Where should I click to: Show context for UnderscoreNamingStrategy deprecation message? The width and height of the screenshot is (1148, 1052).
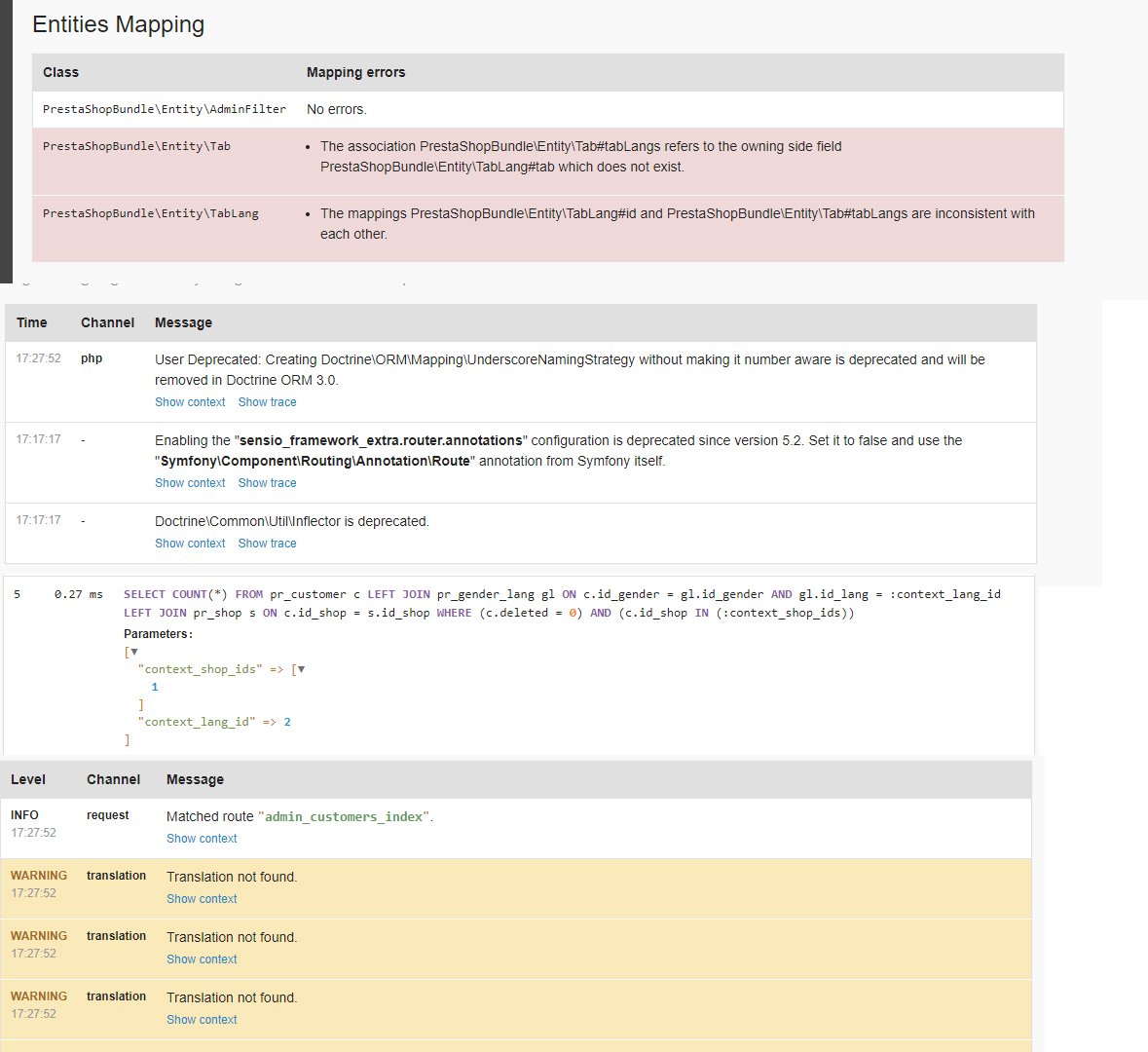[x=190, y=402]
